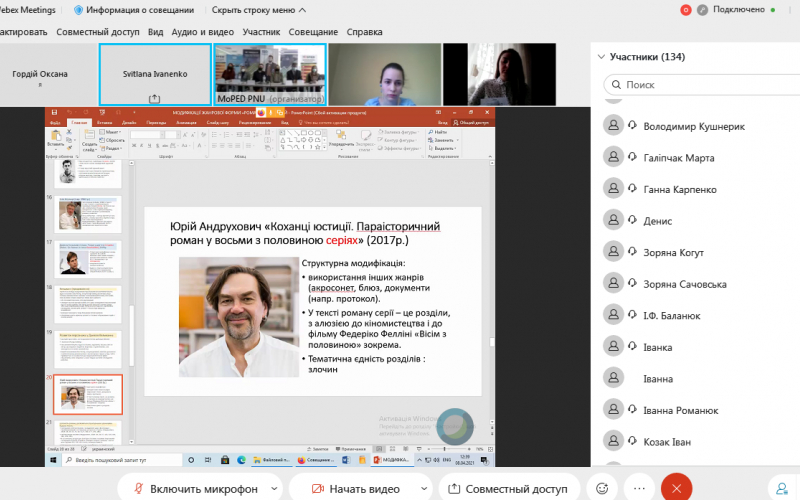Open Edge browser icon in shared taskbar

(241, 460)
